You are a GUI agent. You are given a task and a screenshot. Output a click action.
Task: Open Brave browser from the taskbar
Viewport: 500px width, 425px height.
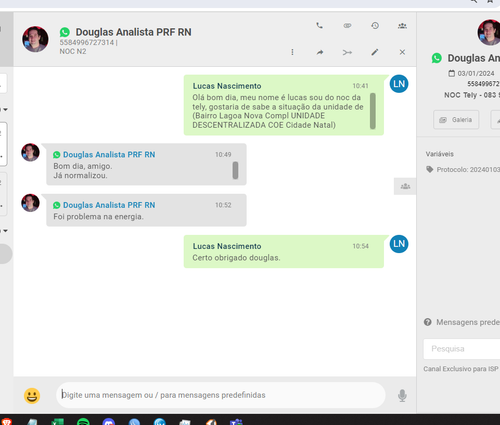click(6, 422)
